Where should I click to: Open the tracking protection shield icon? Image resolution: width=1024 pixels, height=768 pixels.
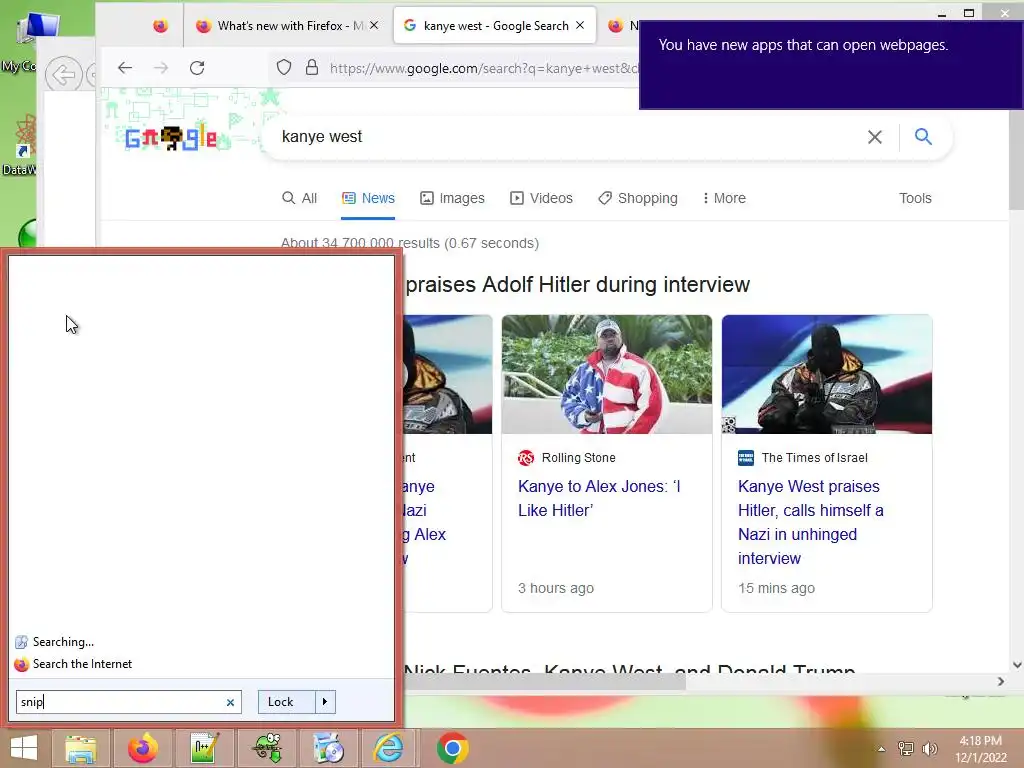click(283, 67)
